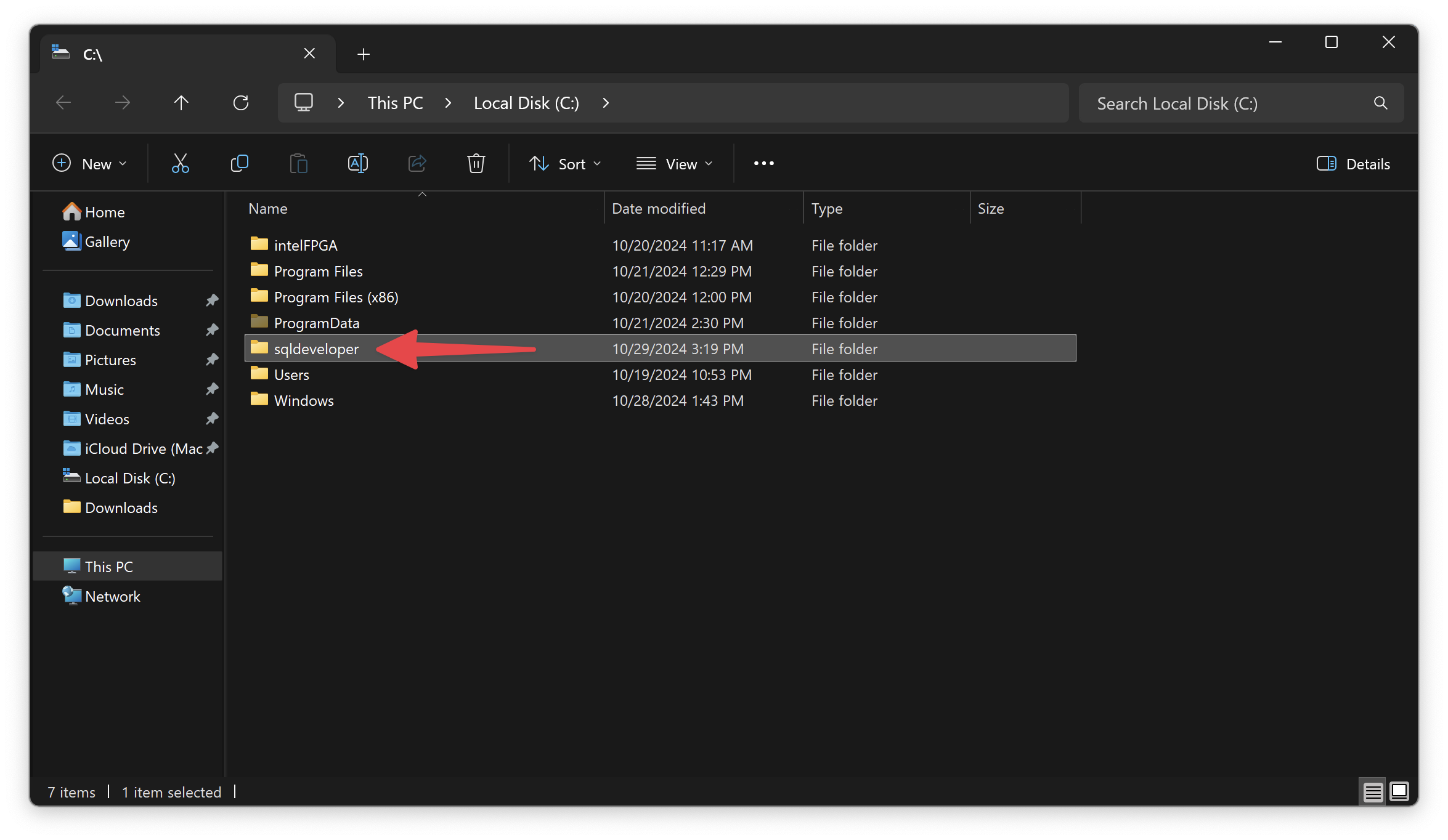Open the See more ellipsis menu

(x=763, y=164)
